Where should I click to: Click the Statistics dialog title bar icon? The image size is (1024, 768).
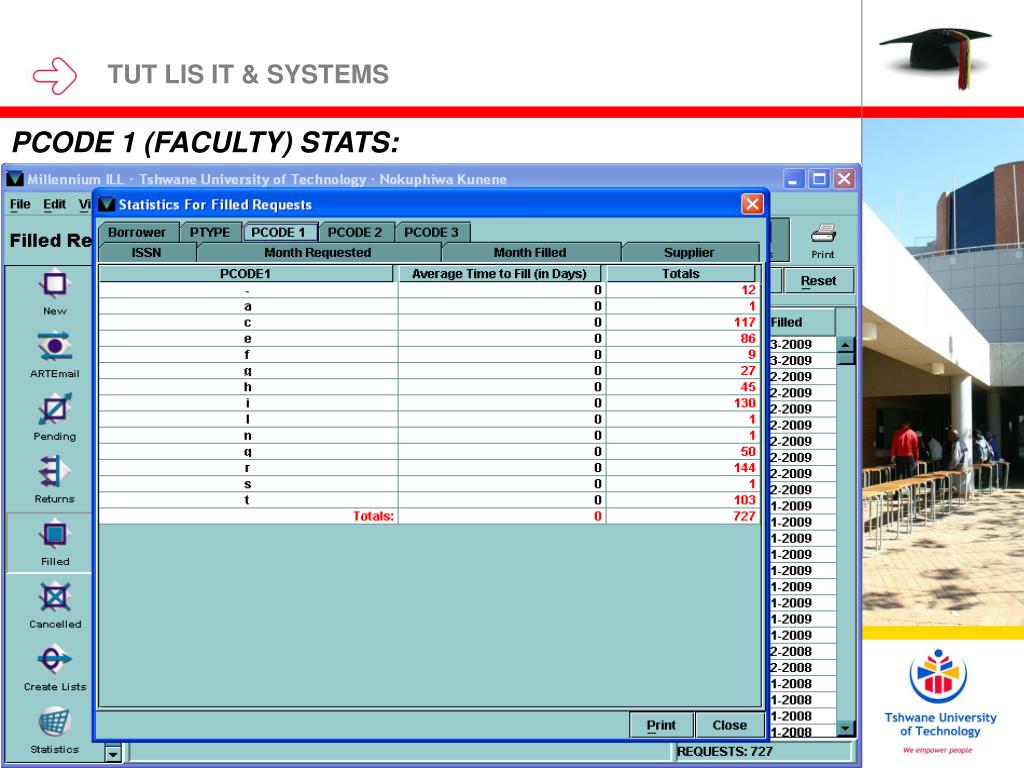click(106, 204)
